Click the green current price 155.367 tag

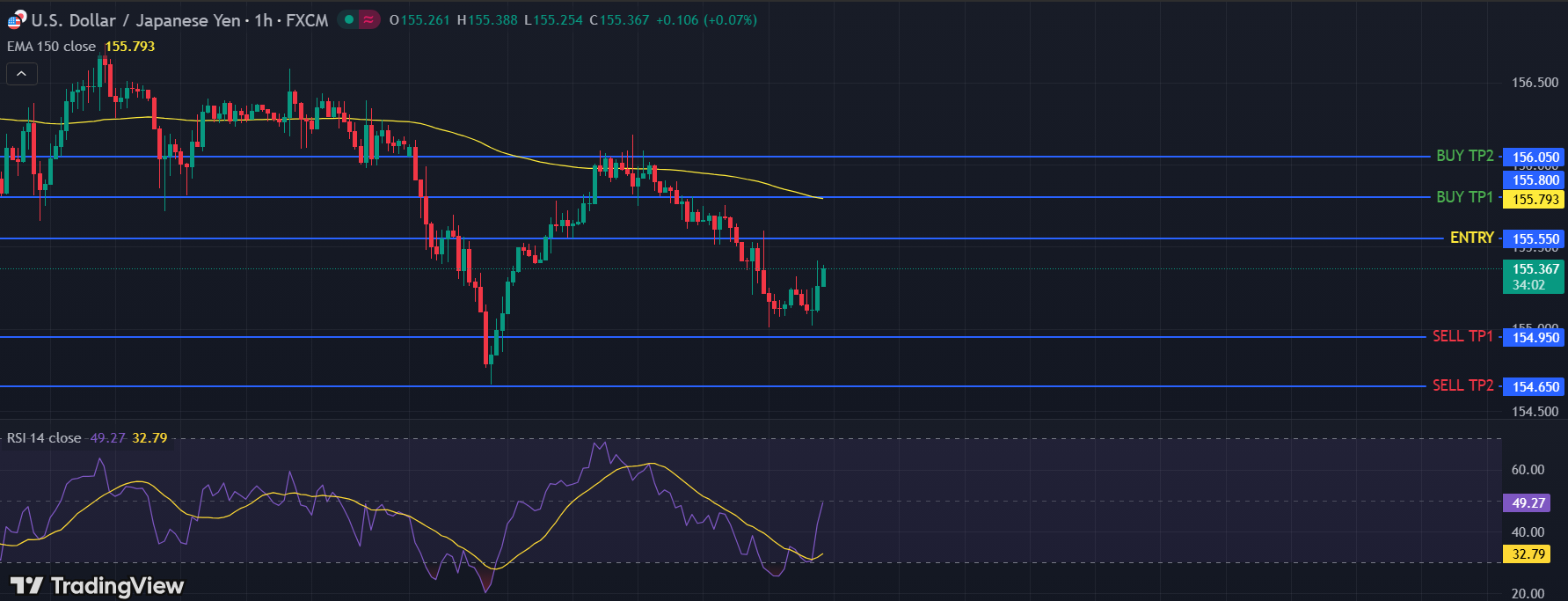click(1535, 276)
